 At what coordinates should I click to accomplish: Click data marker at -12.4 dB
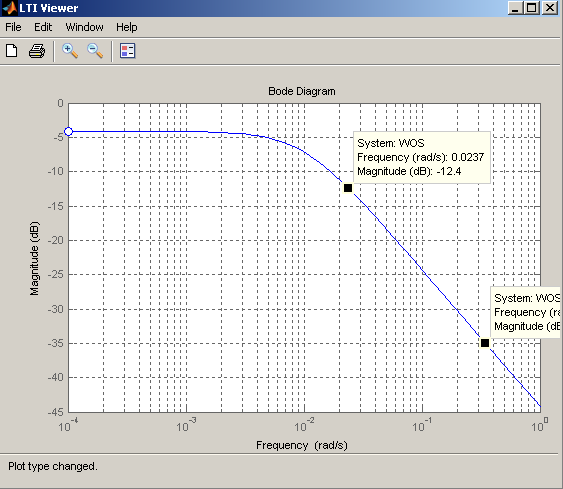click(x=348, y=188)
